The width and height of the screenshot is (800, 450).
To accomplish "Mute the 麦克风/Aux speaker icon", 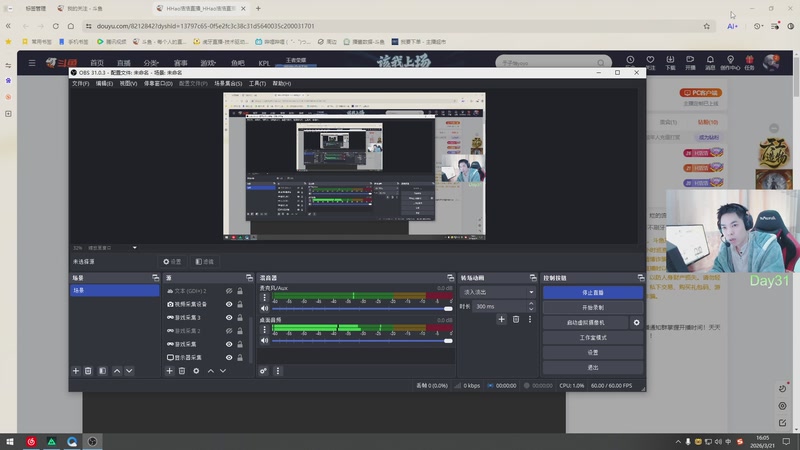I will [x=264, y=308].
